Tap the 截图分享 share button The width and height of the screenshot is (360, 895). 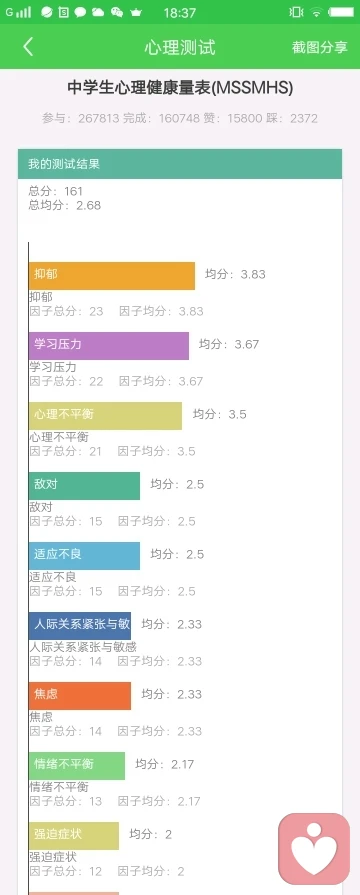pos(319,47)
